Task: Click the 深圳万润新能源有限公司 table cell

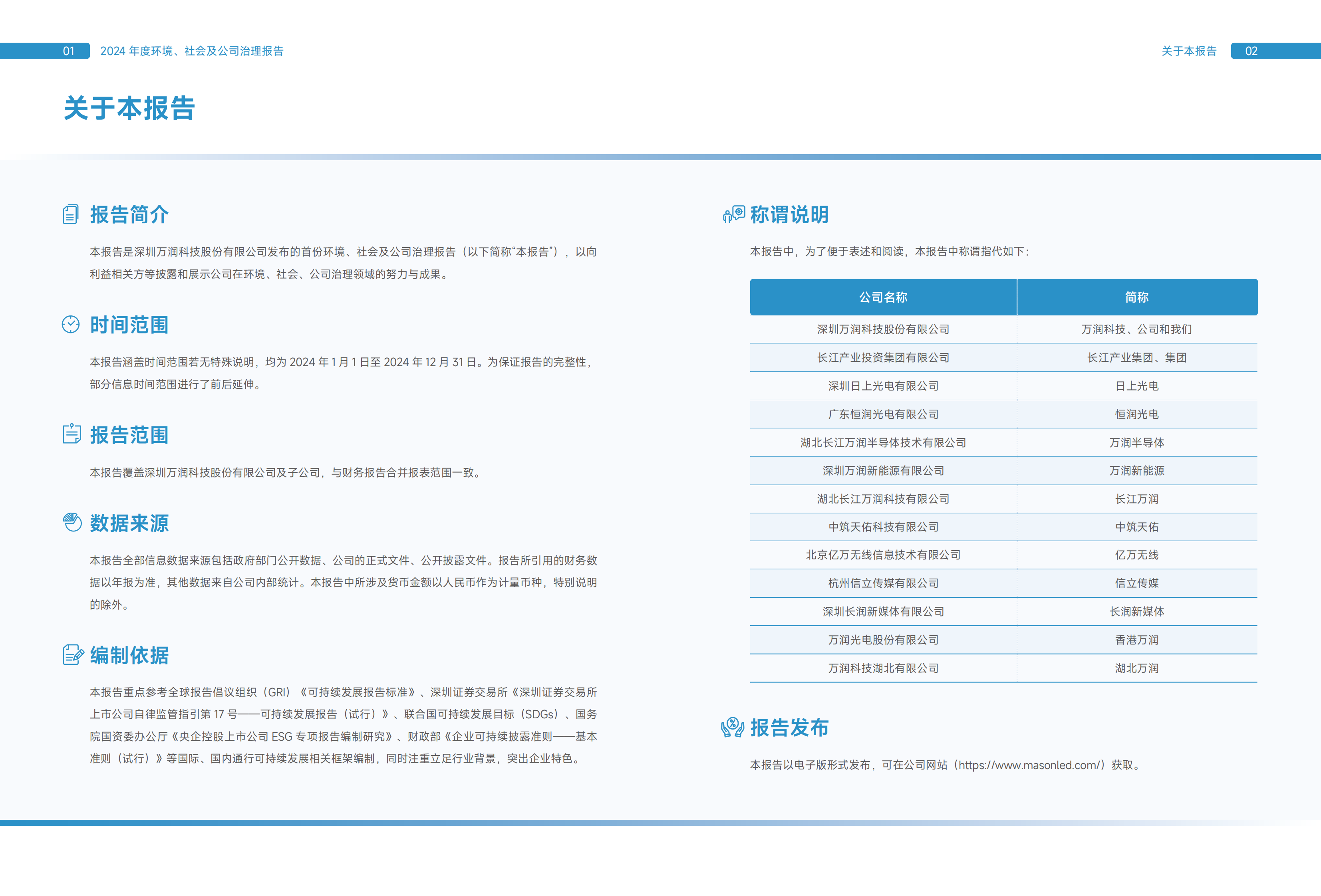Action: point(883,470)
